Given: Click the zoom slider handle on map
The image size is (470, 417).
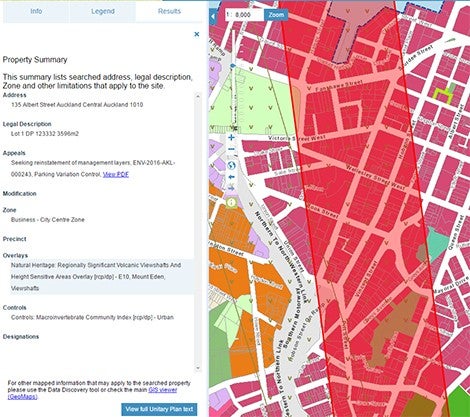Looking at the screenshot, I should 233,66.
